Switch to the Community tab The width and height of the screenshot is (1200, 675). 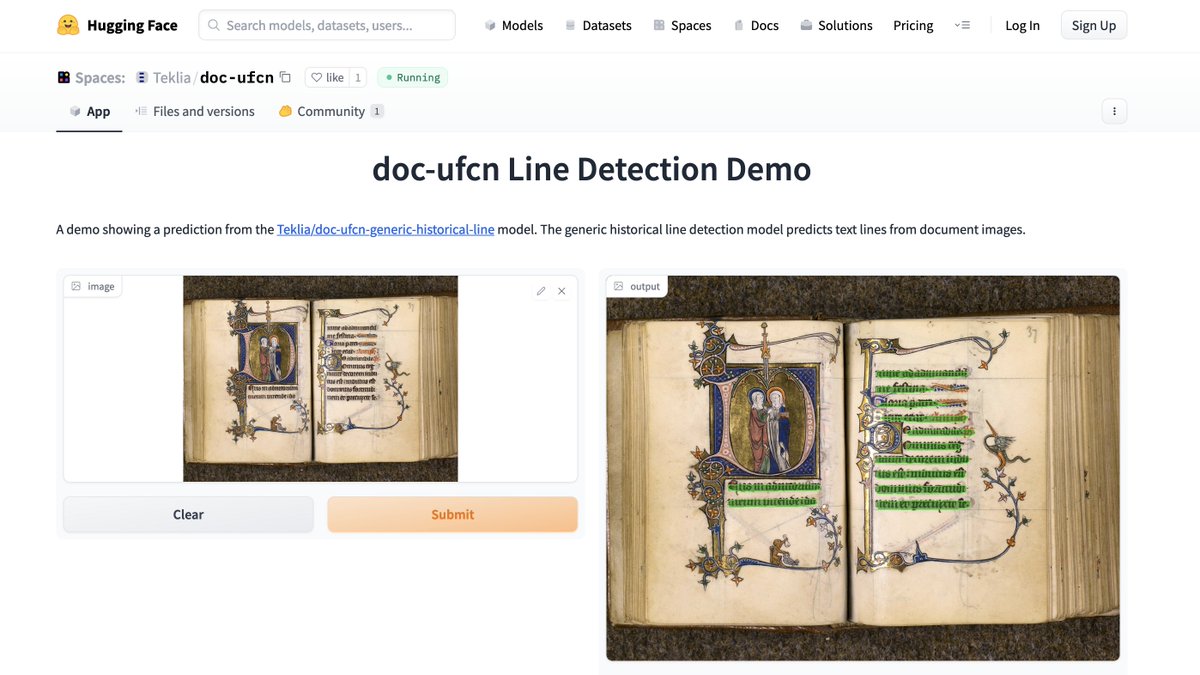[x=331, y=111]
